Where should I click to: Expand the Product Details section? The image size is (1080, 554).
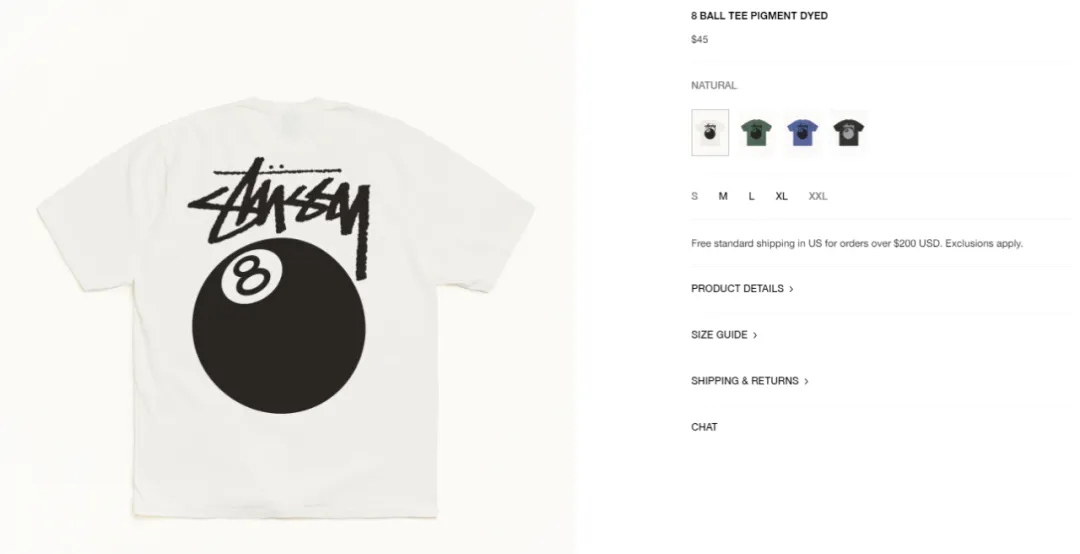[742, 289]
